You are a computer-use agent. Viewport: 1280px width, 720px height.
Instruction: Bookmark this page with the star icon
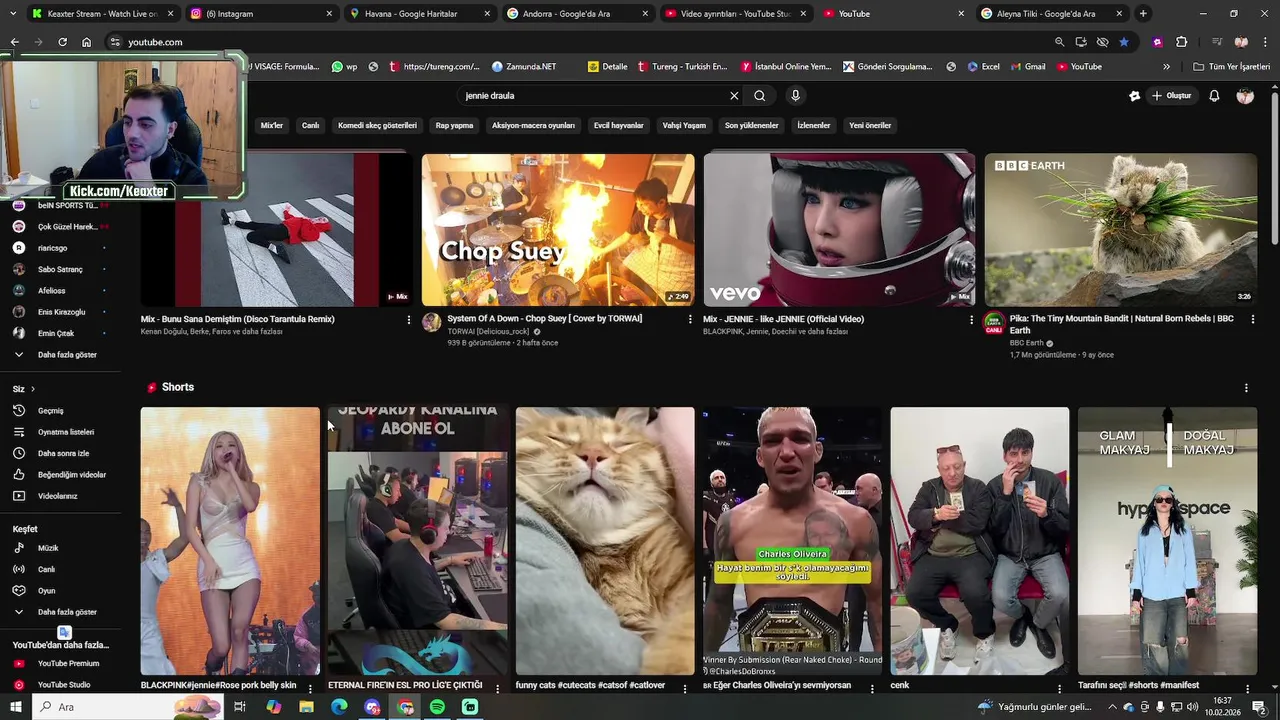pyautogui.click(x=1124, y=42)
